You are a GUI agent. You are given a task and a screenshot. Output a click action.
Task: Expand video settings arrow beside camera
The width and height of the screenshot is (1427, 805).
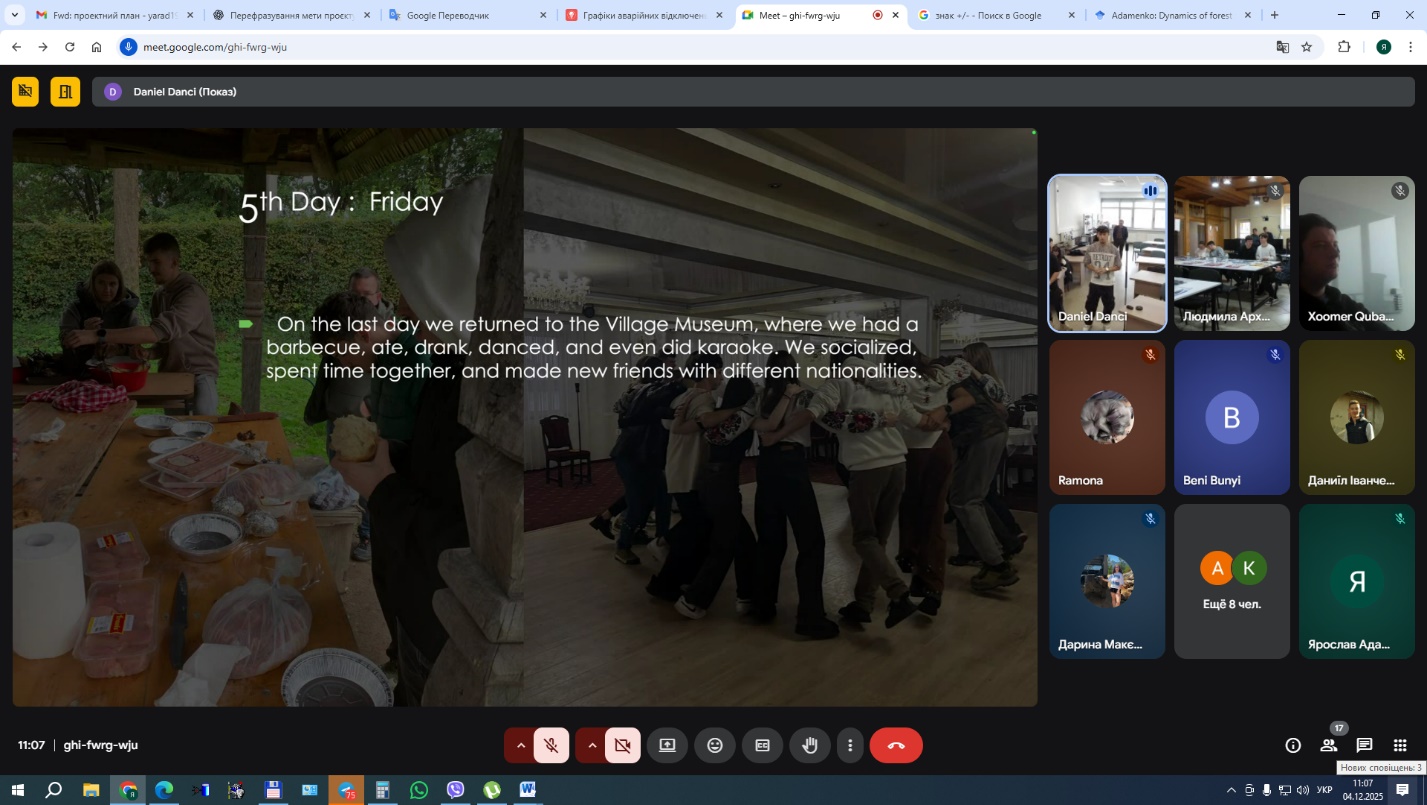pos(592,745)
